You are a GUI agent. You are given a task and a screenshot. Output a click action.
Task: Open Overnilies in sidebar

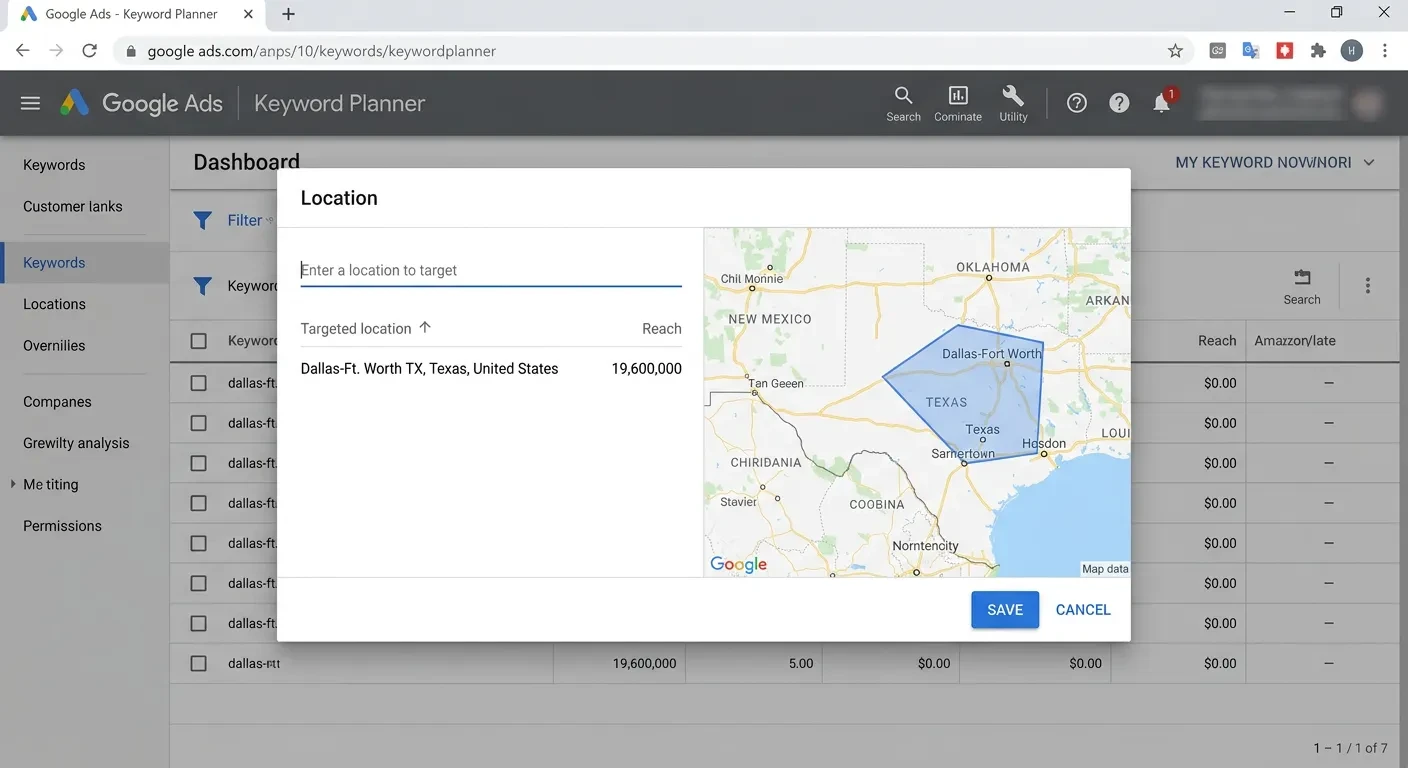[x=54, y=345]
